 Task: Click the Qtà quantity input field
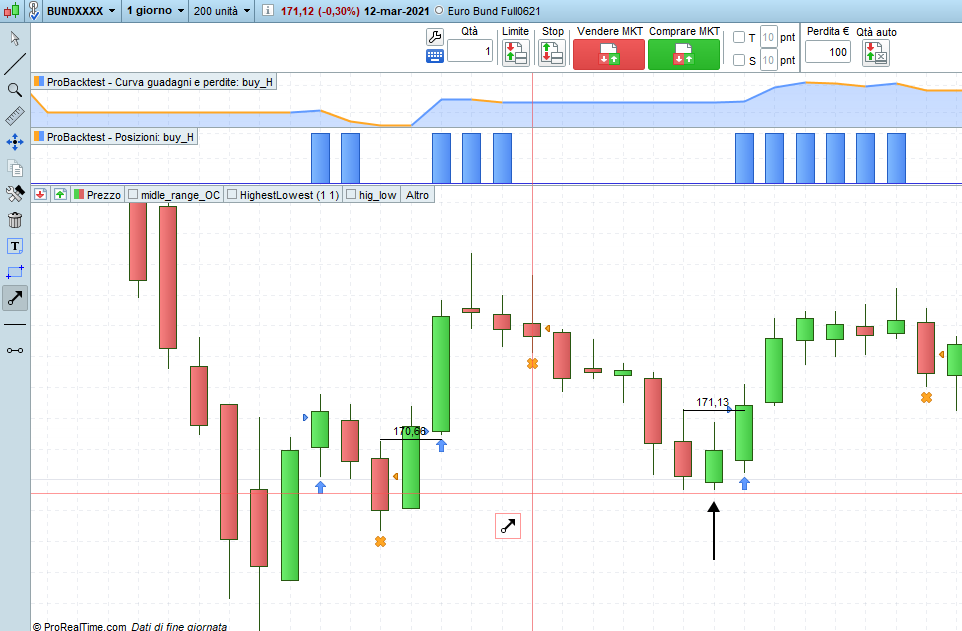[x=470, y=51]
